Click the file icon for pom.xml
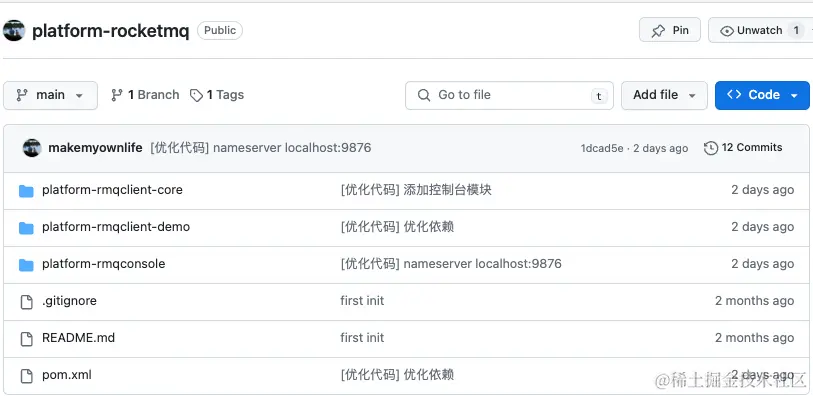Screen dimensions: 813x396 (x=26, y=375)
